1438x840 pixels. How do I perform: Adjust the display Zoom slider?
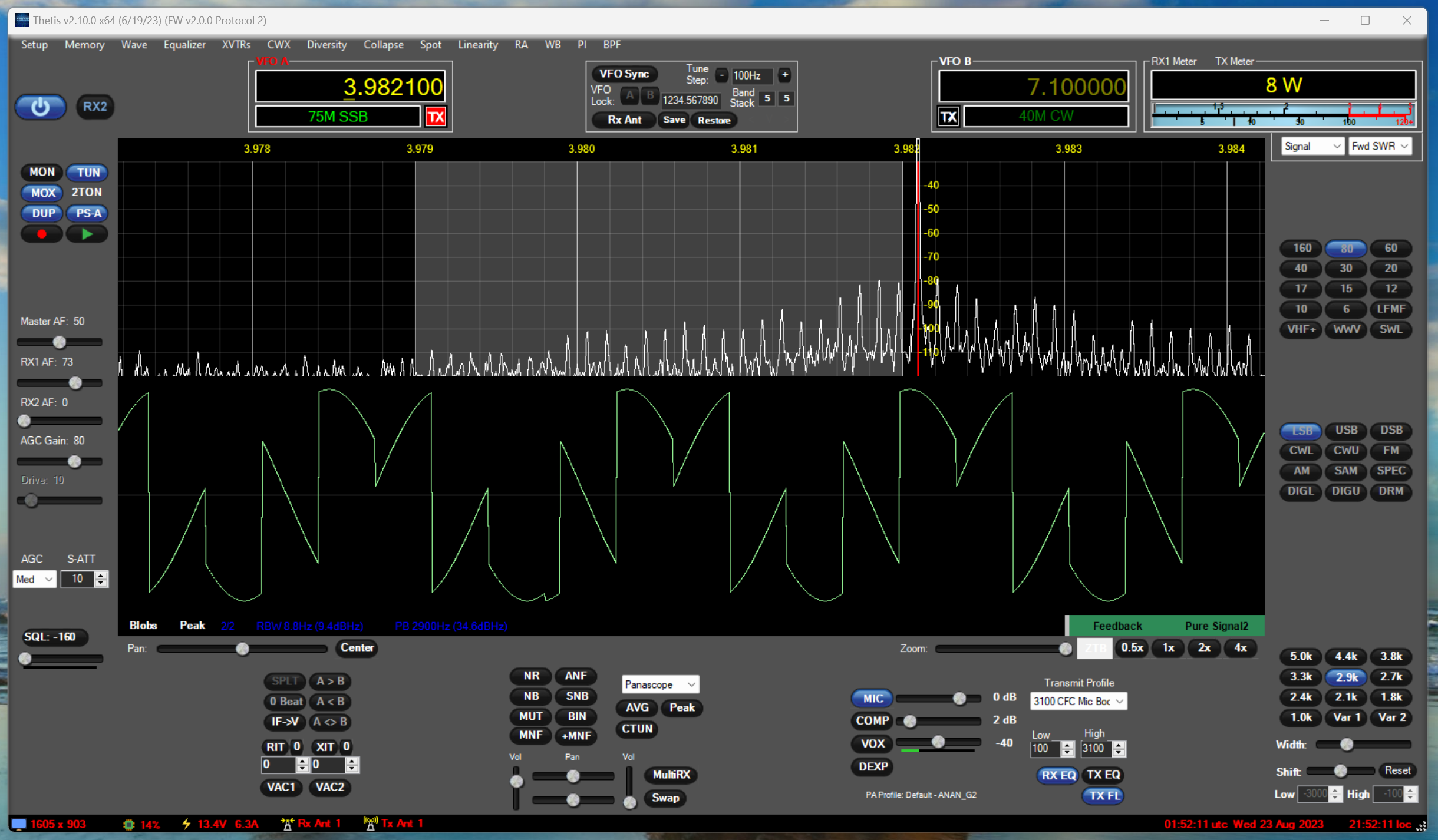1004,649
